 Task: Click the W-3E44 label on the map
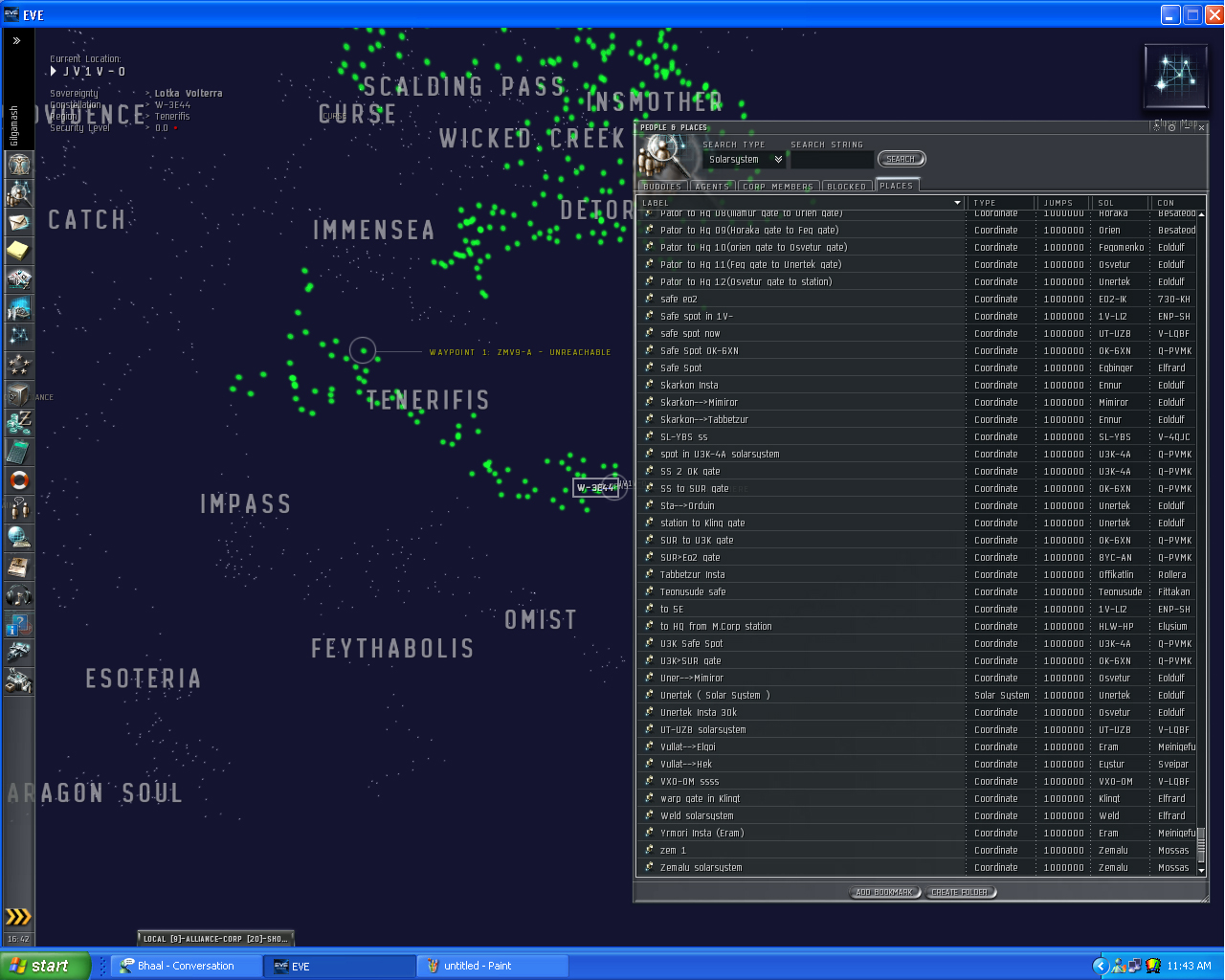(594, 488)
